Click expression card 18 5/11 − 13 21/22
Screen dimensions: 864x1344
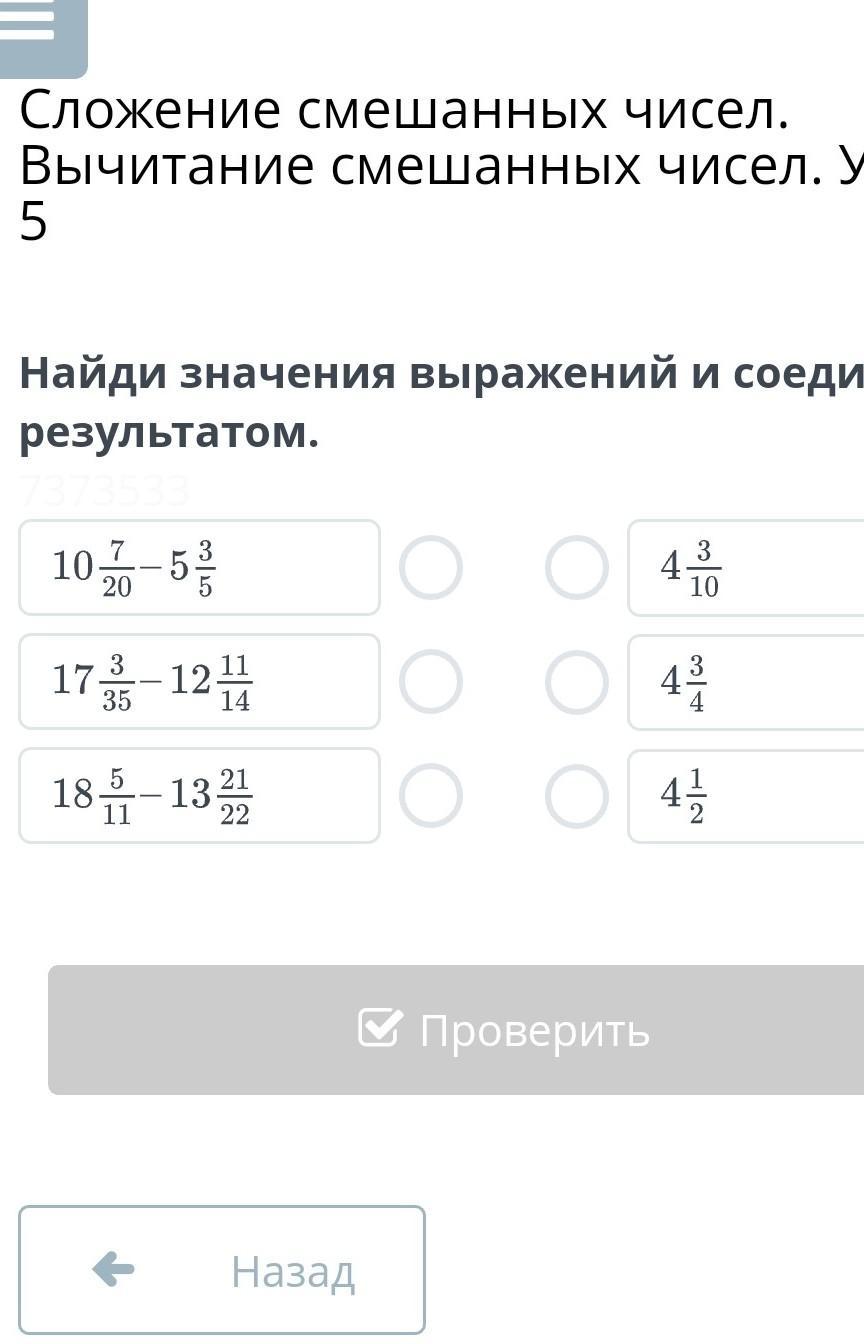(x=199, y=795)
